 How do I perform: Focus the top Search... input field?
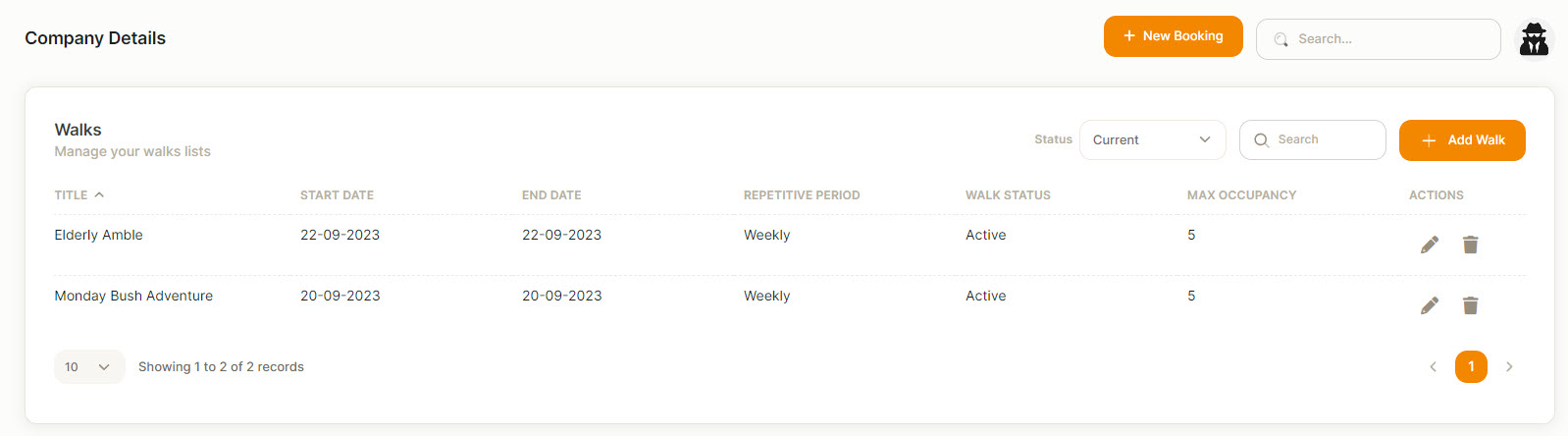pyautogui.click(x=1379, y=39)
